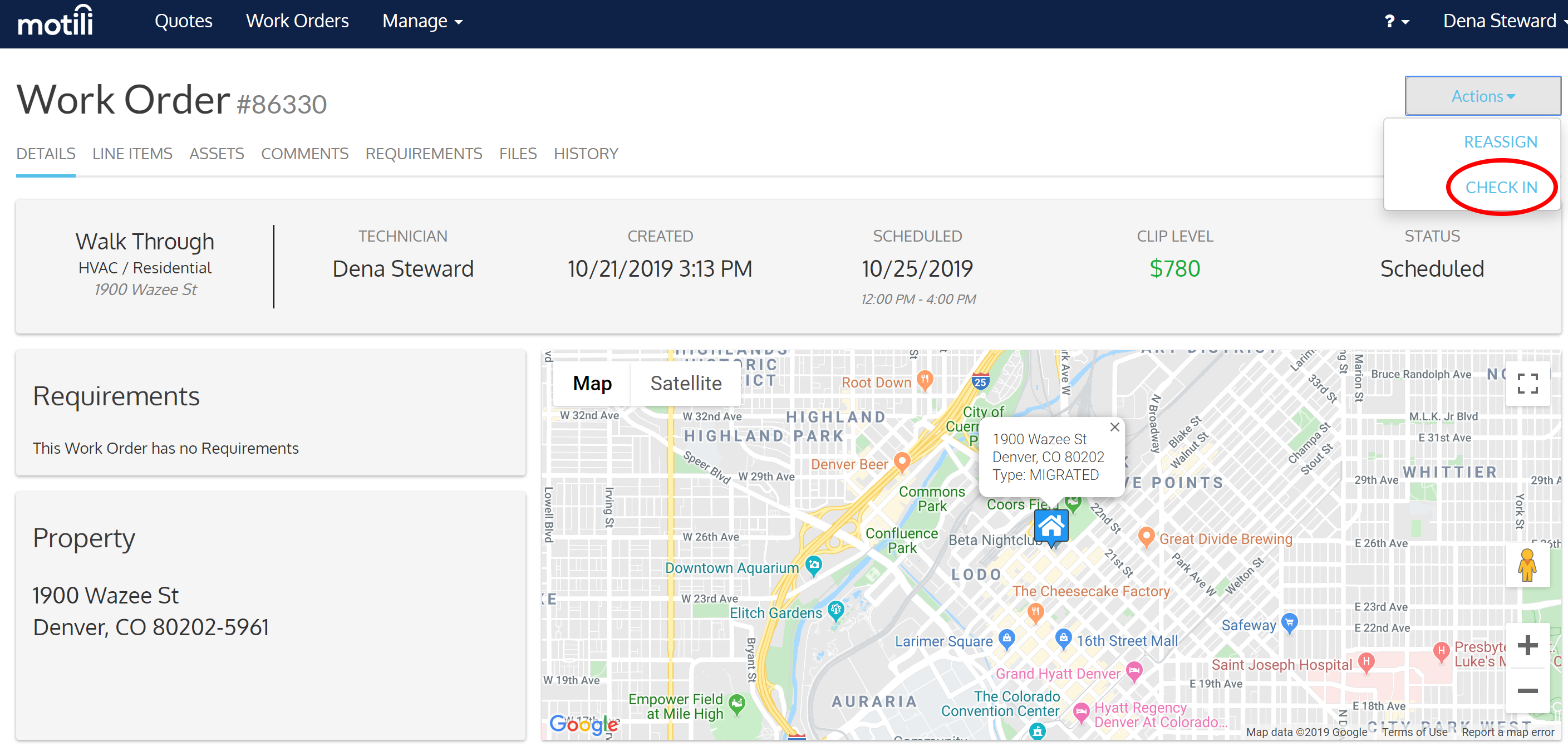The width and height of the screenshot is (1568, 746).
Task: Switch map to Map view
Action: coord(592,383)
